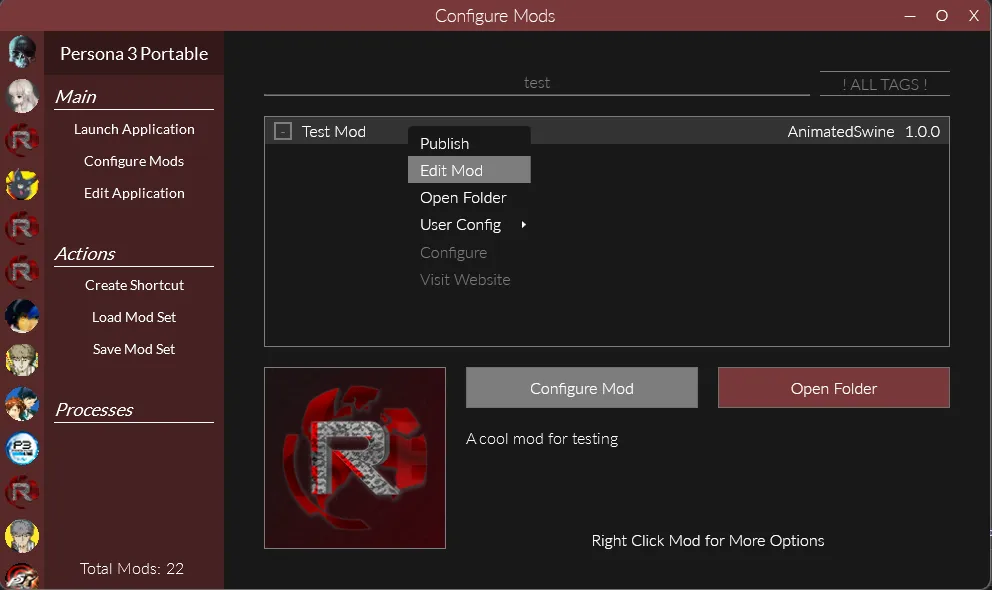Click the Processes section heading
992x590 pixels.
point(94,410)
